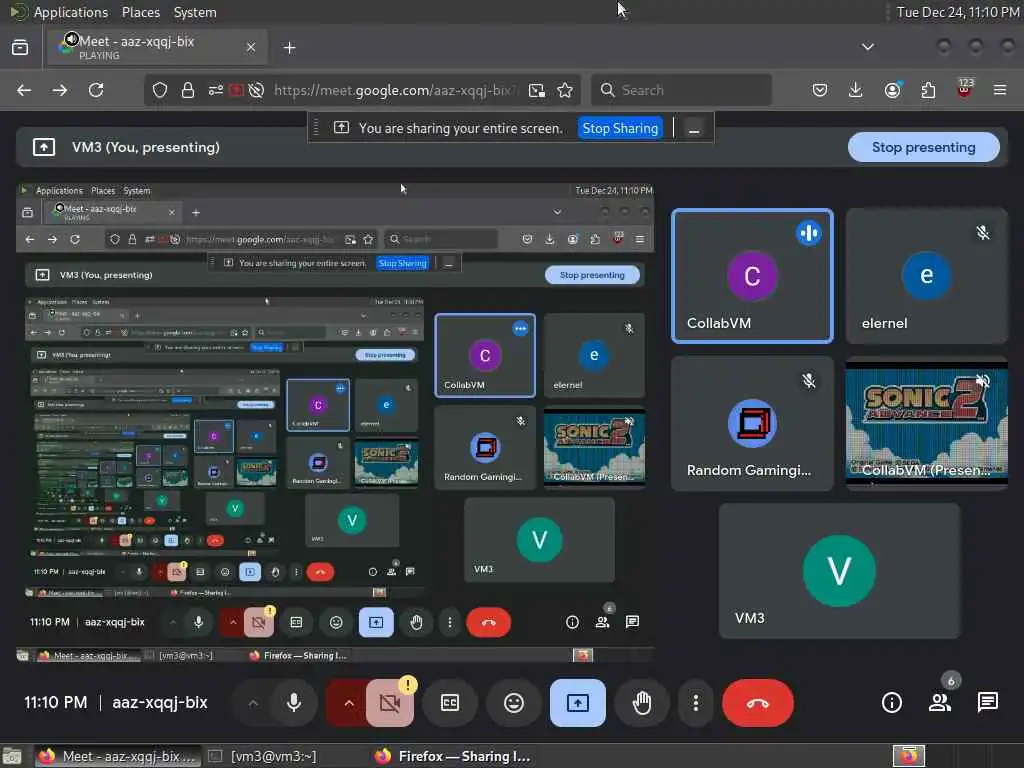Click the red extension icon with 123 badge
This screenshot has width=1024, height=768.
click(x=965, y=88)
